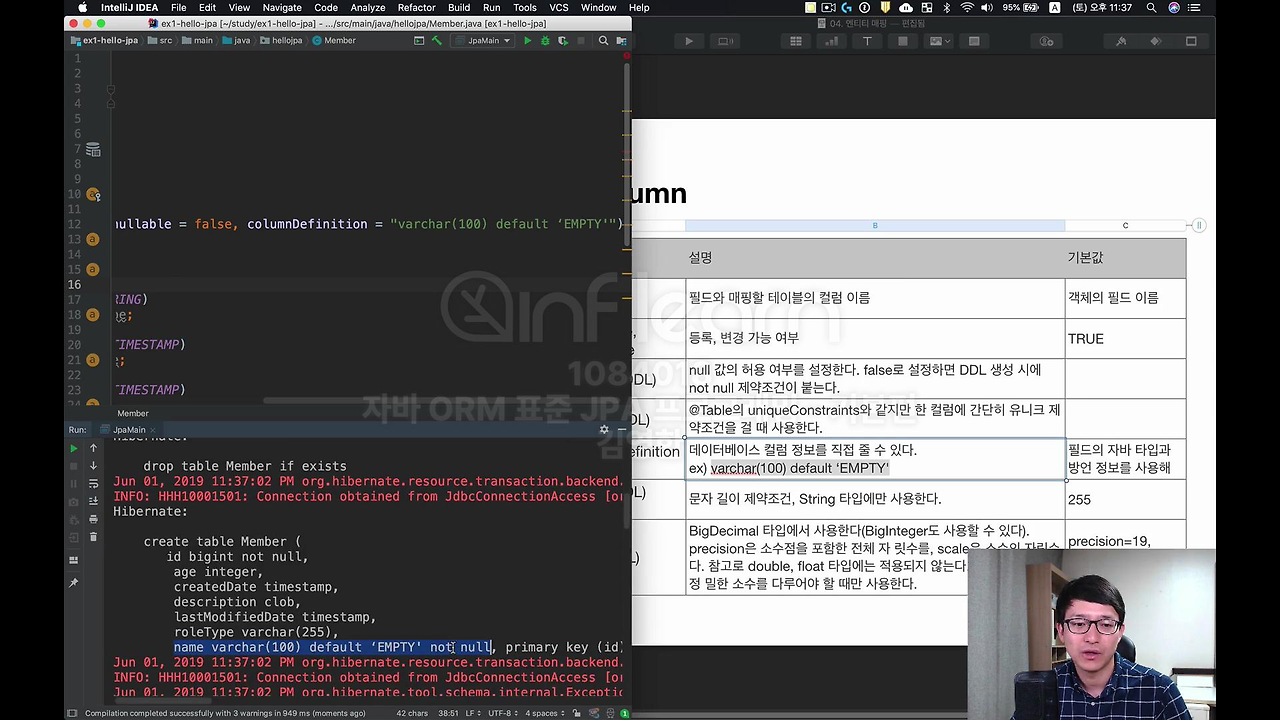Open Spotlight search in menu bar
The height and width of the screenshot is (720, 1280).
pyautogui.click(x=1151, y=8)
